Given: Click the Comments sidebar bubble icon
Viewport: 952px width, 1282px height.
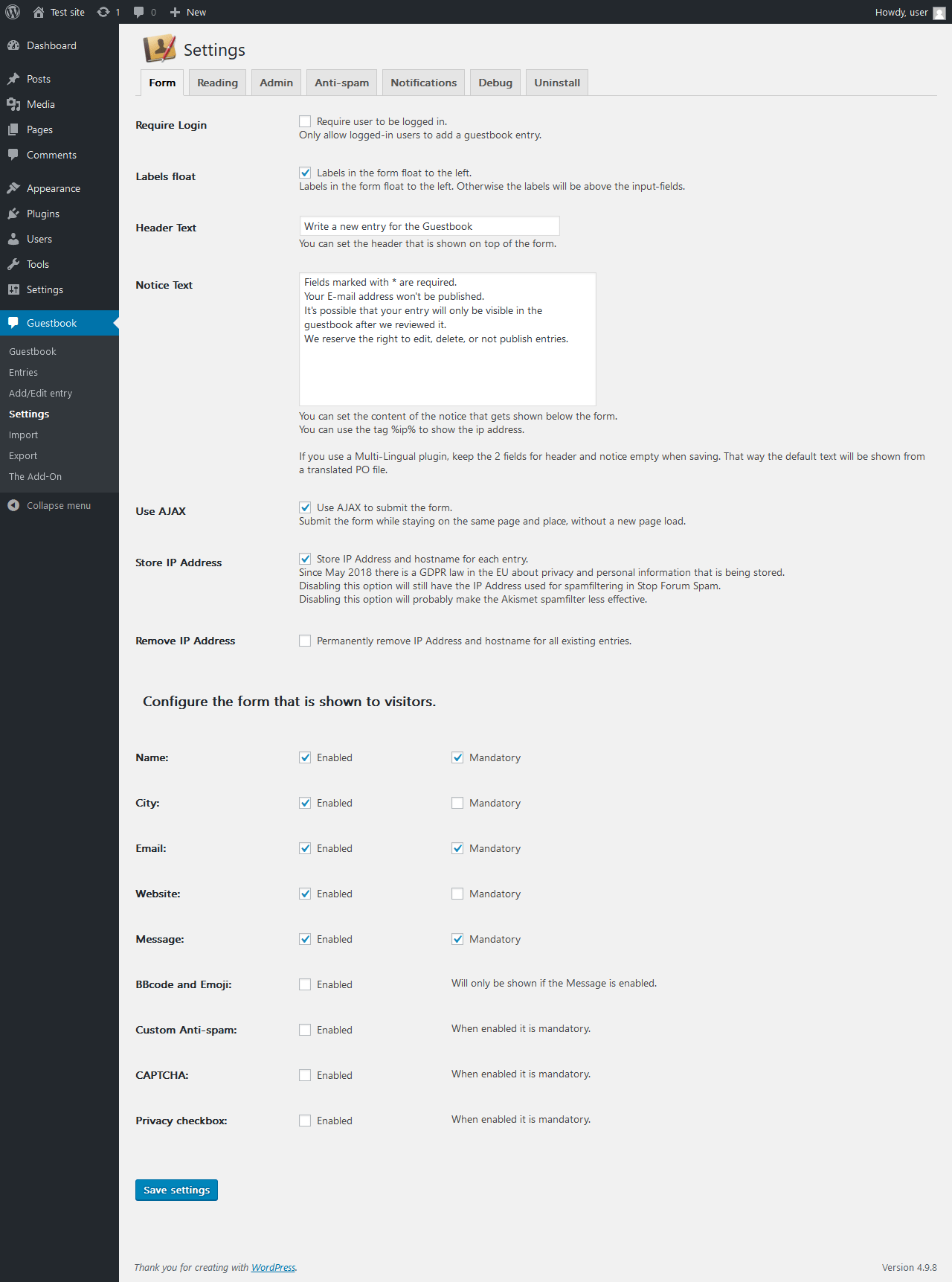Looking at the screenshot, I should point(13,155).
